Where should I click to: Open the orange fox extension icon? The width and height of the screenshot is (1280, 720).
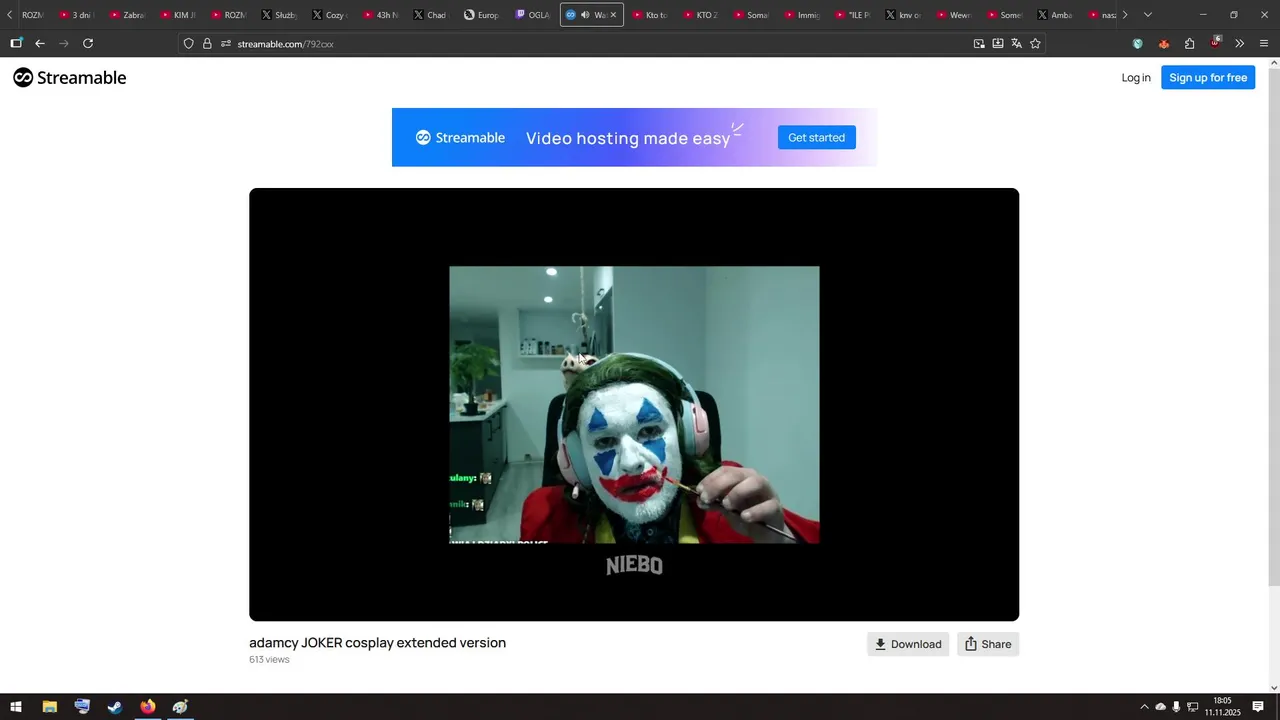tap(1164, 44)
